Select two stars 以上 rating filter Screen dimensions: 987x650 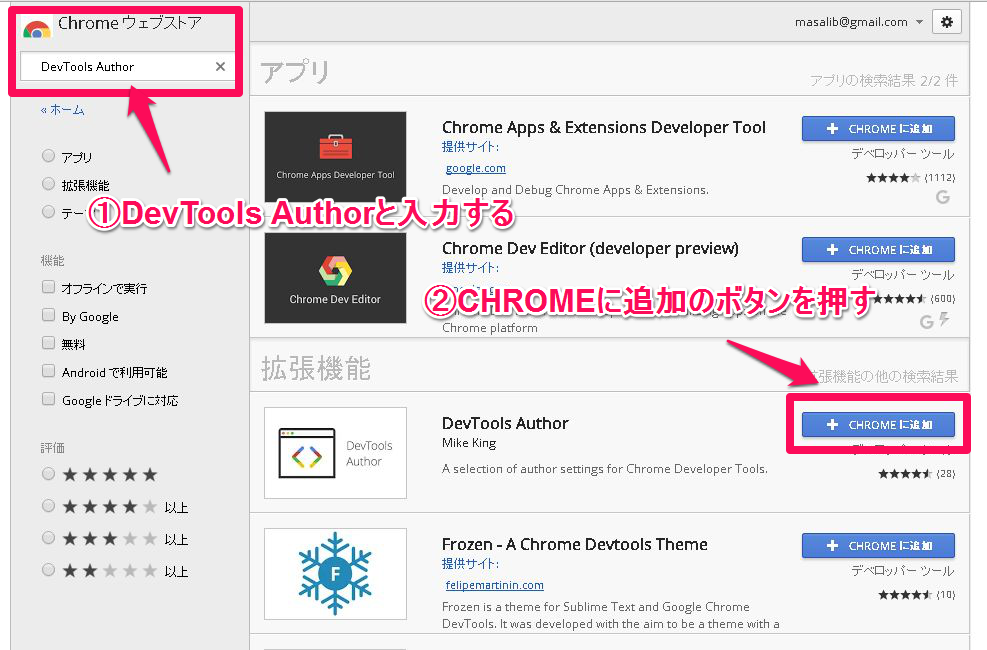[48, 569]
